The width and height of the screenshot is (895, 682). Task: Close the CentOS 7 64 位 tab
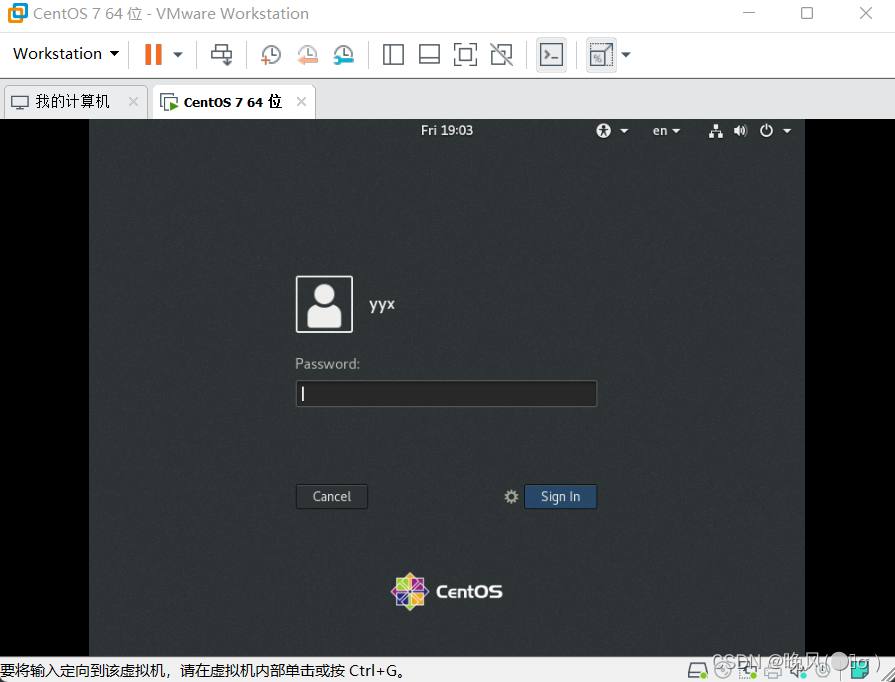(301, 102)
